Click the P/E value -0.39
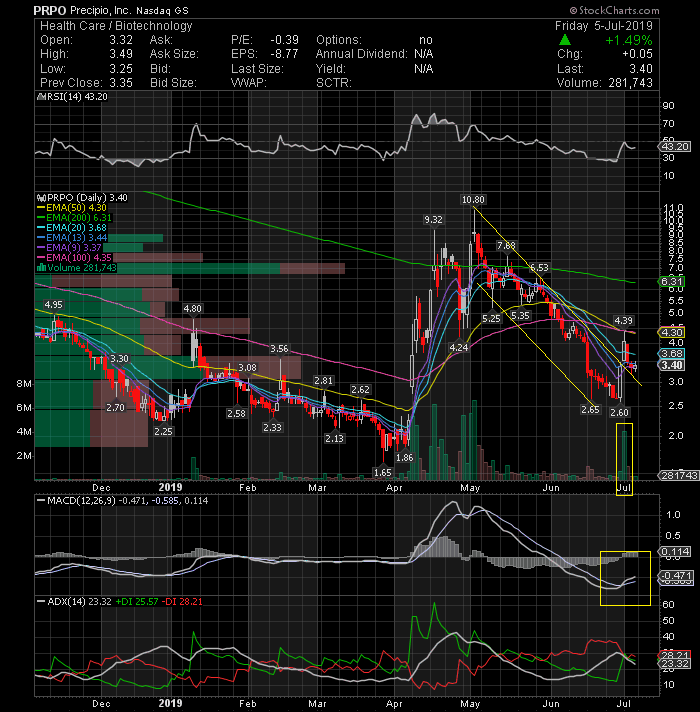This screenshot has width=700, height=712. coord(284,40)
